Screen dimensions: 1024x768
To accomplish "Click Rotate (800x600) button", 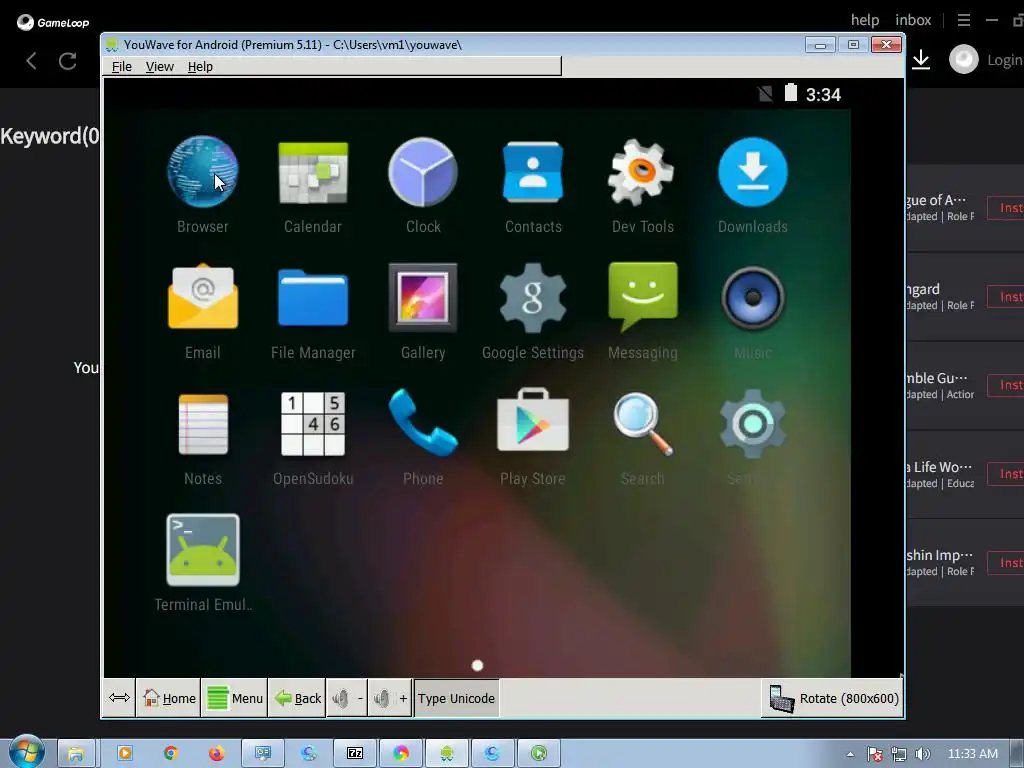I will tap(833, 698).
